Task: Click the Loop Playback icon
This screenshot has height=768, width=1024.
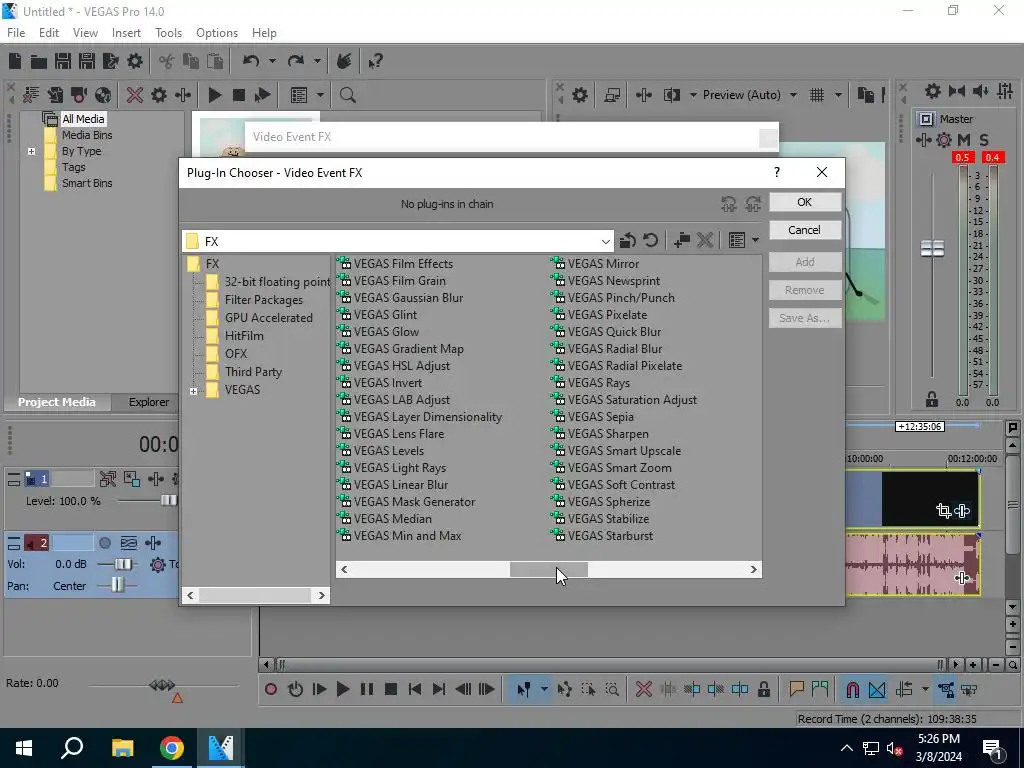Action: click(295, 689)
